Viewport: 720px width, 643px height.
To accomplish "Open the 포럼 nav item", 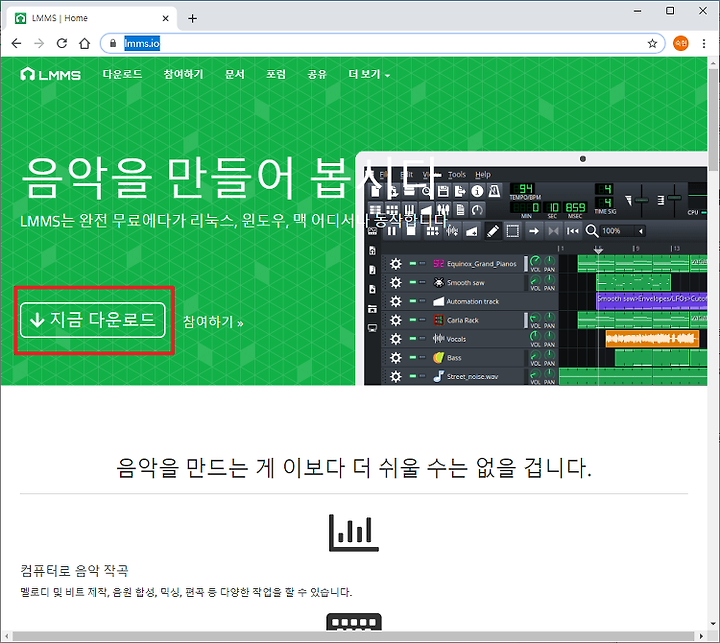I will [276, 74].
